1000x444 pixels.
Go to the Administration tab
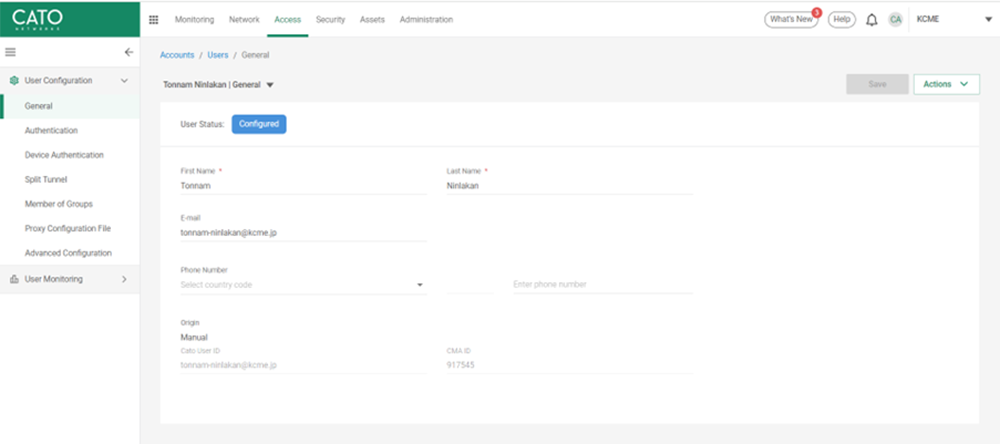[x=426, y=20]
